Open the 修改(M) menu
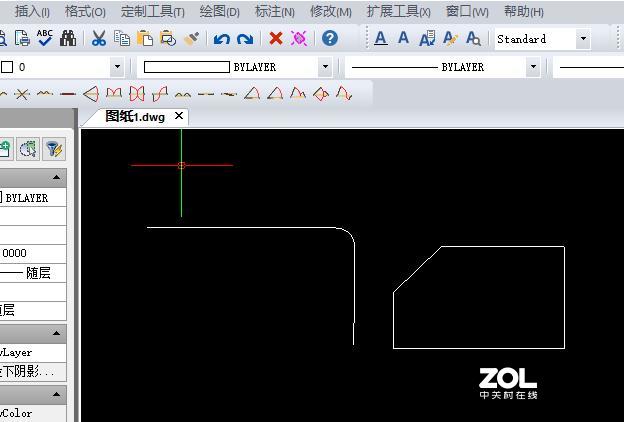 coord(331,12)
